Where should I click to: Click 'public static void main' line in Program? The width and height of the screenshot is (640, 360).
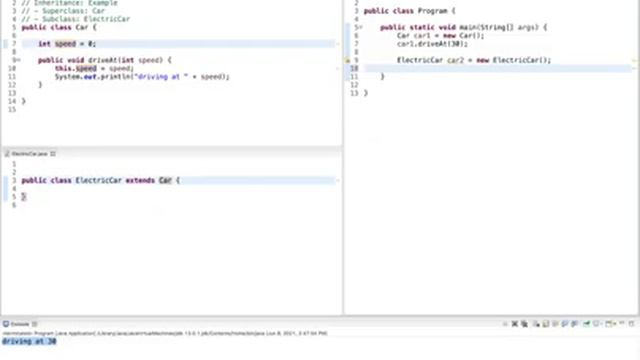point(463,27)
